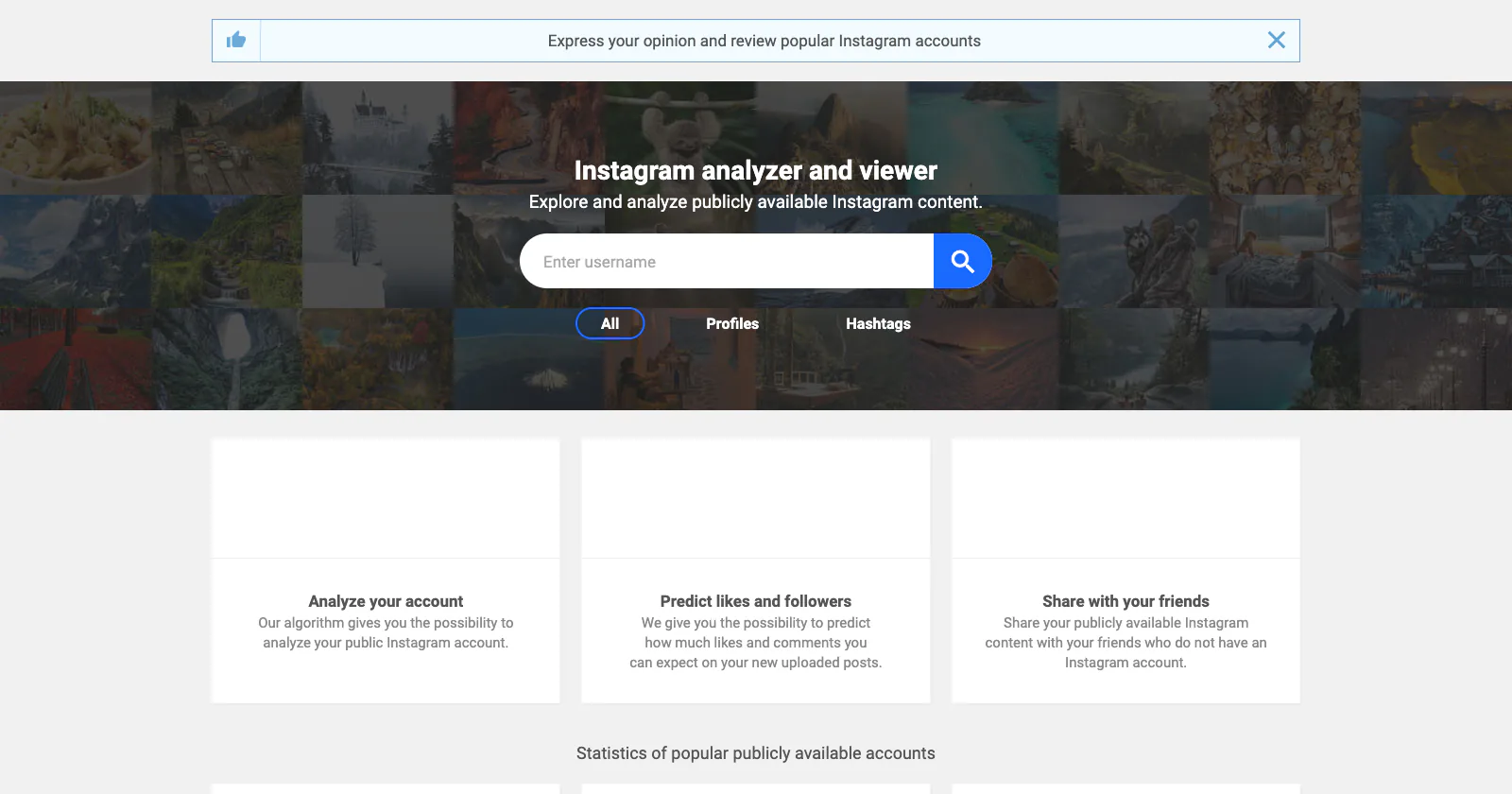The image size is (1512, 794).
Task: Click the 'Instagram analyzer and viewer' heading
Action: pyautogui.click(x=756, y=170)
